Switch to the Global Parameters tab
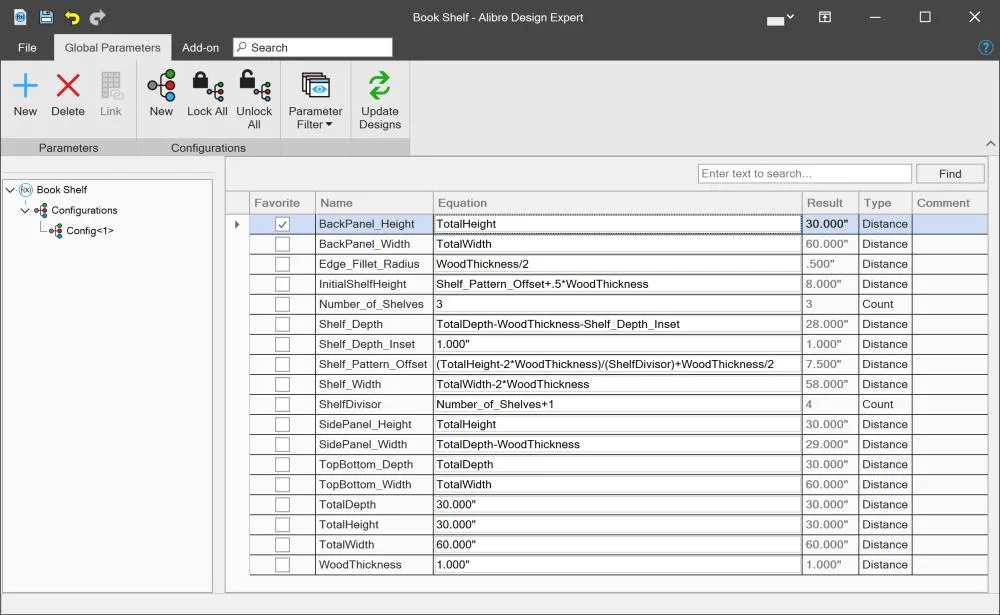The width and height of the screenshot is (1000, 615). click(112, 47)
